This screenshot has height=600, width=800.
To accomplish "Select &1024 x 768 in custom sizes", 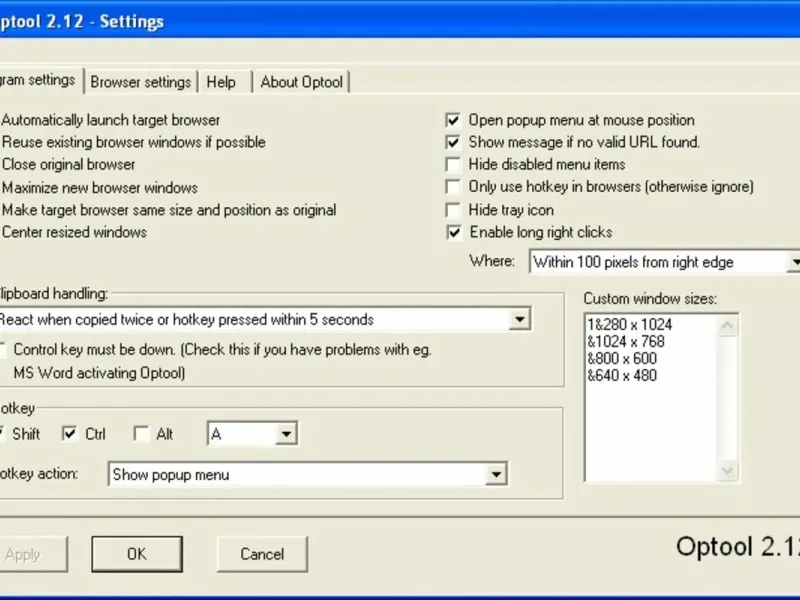I will click(626, 341).
